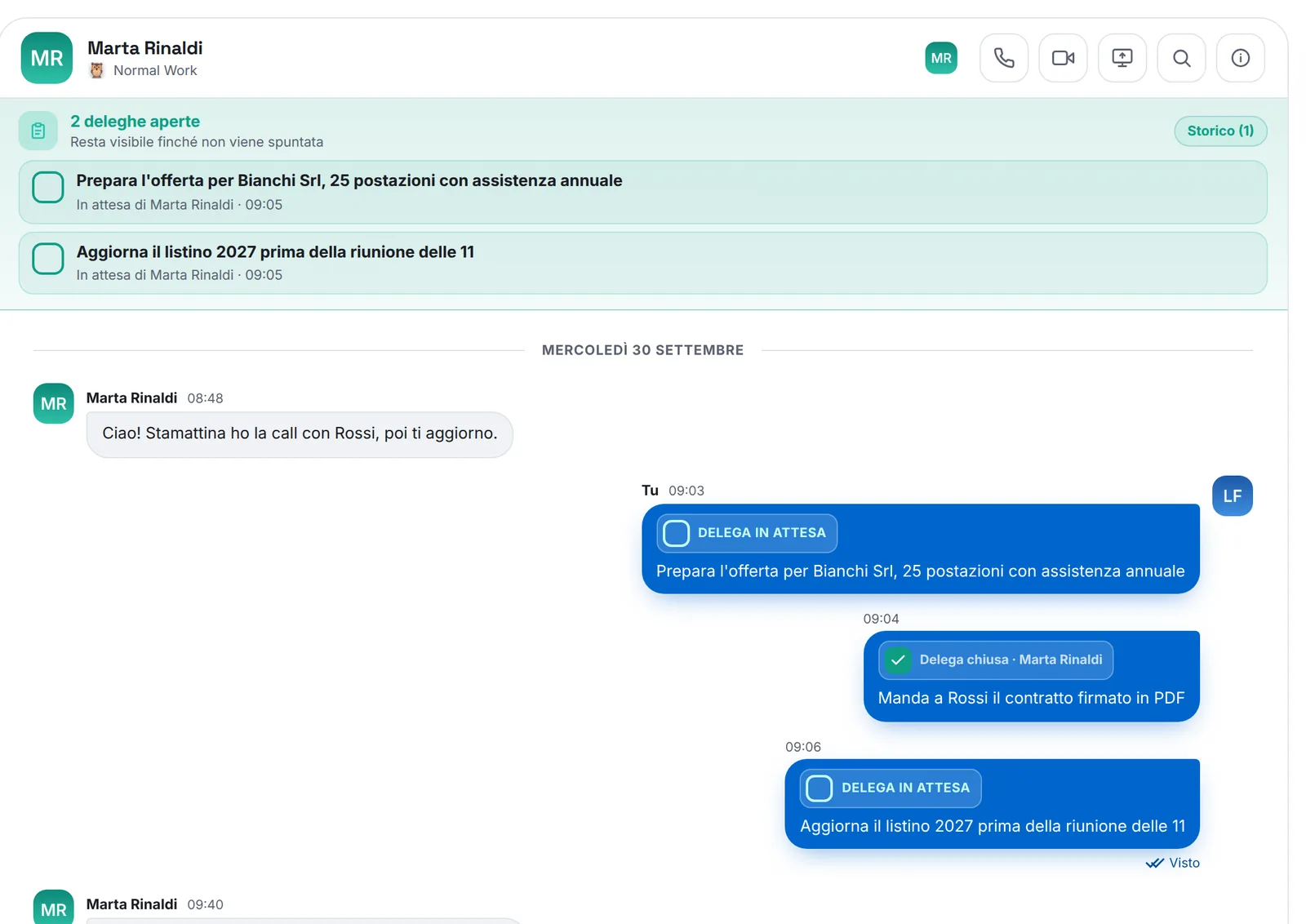Viewport: 1306px width, 924px height.
Task: Open the Storico (1) history
Action: coord(1220,131)
